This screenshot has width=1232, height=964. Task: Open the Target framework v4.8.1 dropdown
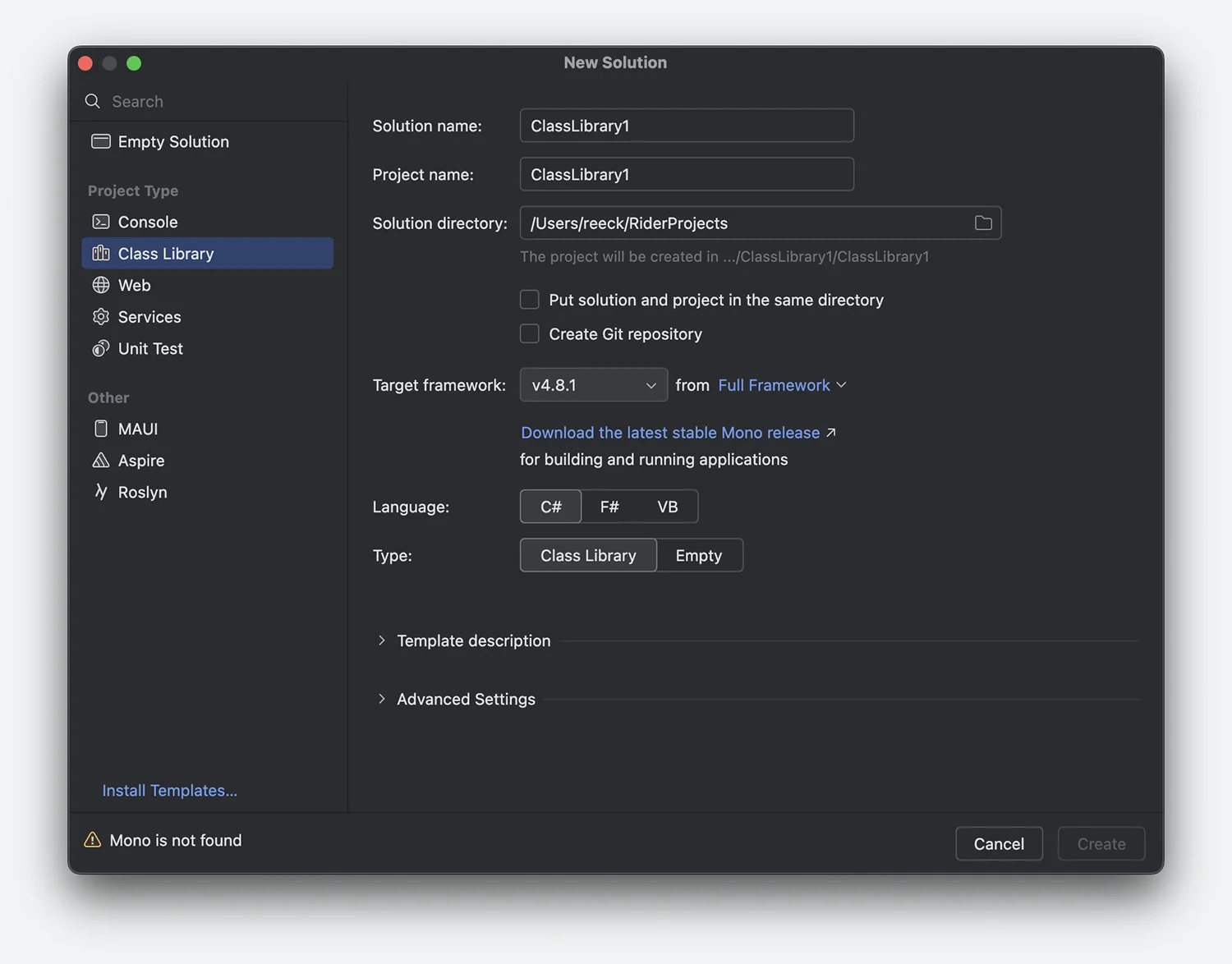click(x=593, y=385)
